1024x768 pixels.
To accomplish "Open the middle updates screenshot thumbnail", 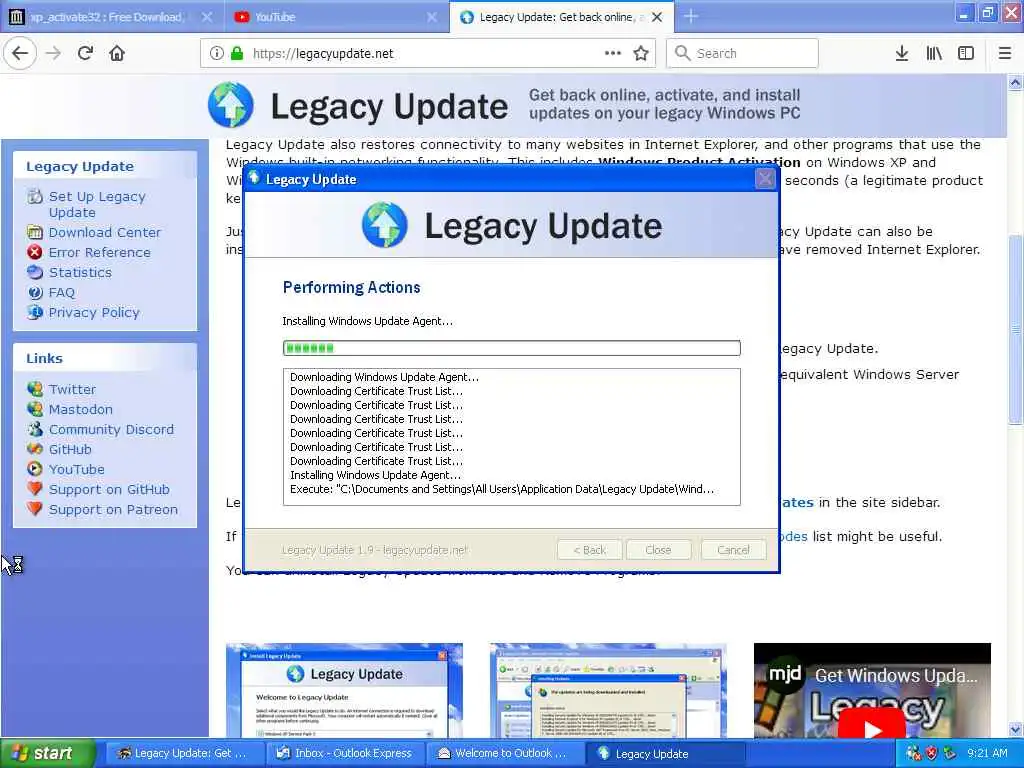I will point(608,690).
